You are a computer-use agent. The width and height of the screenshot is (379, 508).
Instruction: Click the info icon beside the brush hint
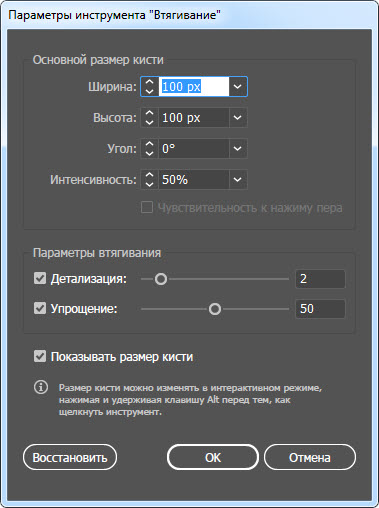pyautogui.click(x=41, y=387)
